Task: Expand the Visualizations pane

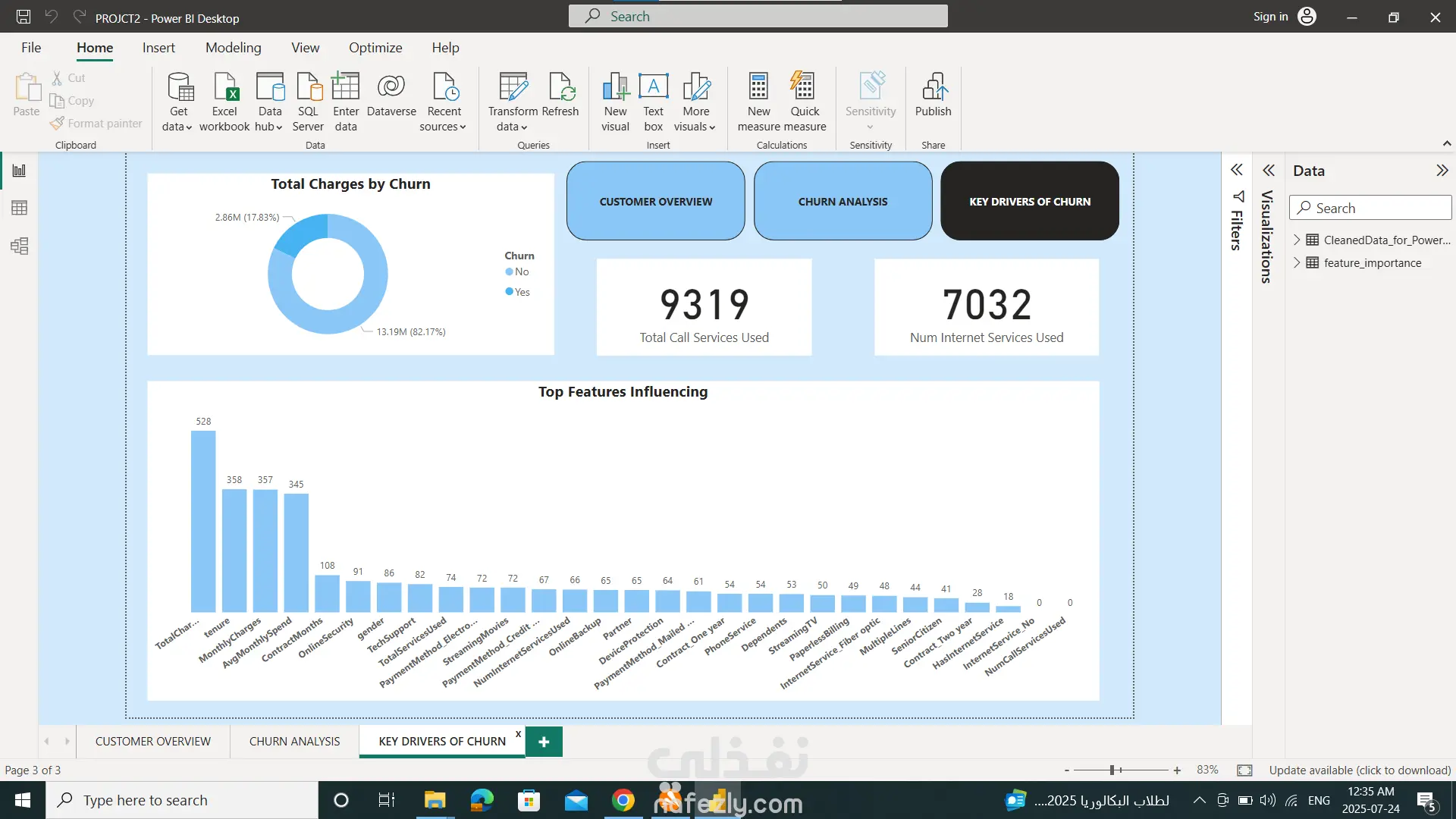Action: [x=1268, y=171]
